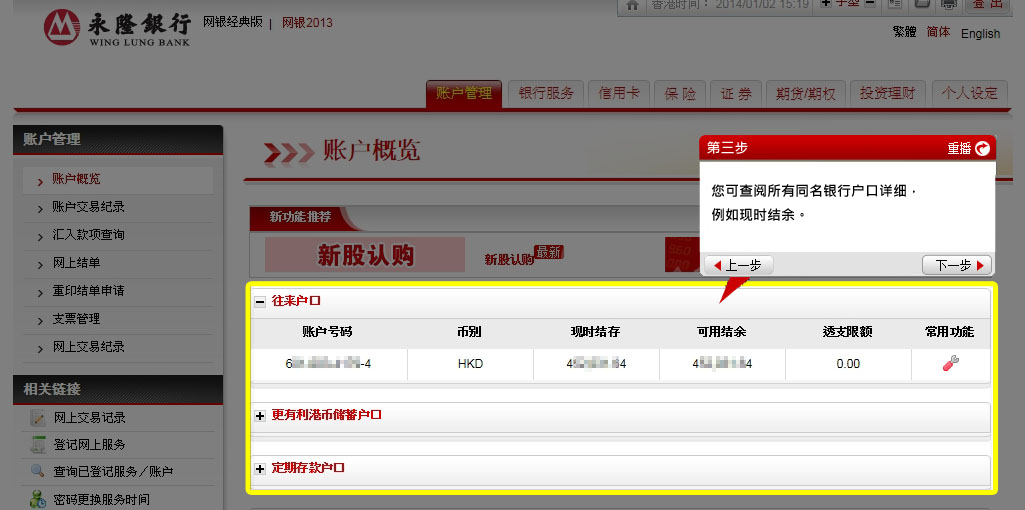
Task: Click the home icon in top bar
Action: (x=631, y=5)
